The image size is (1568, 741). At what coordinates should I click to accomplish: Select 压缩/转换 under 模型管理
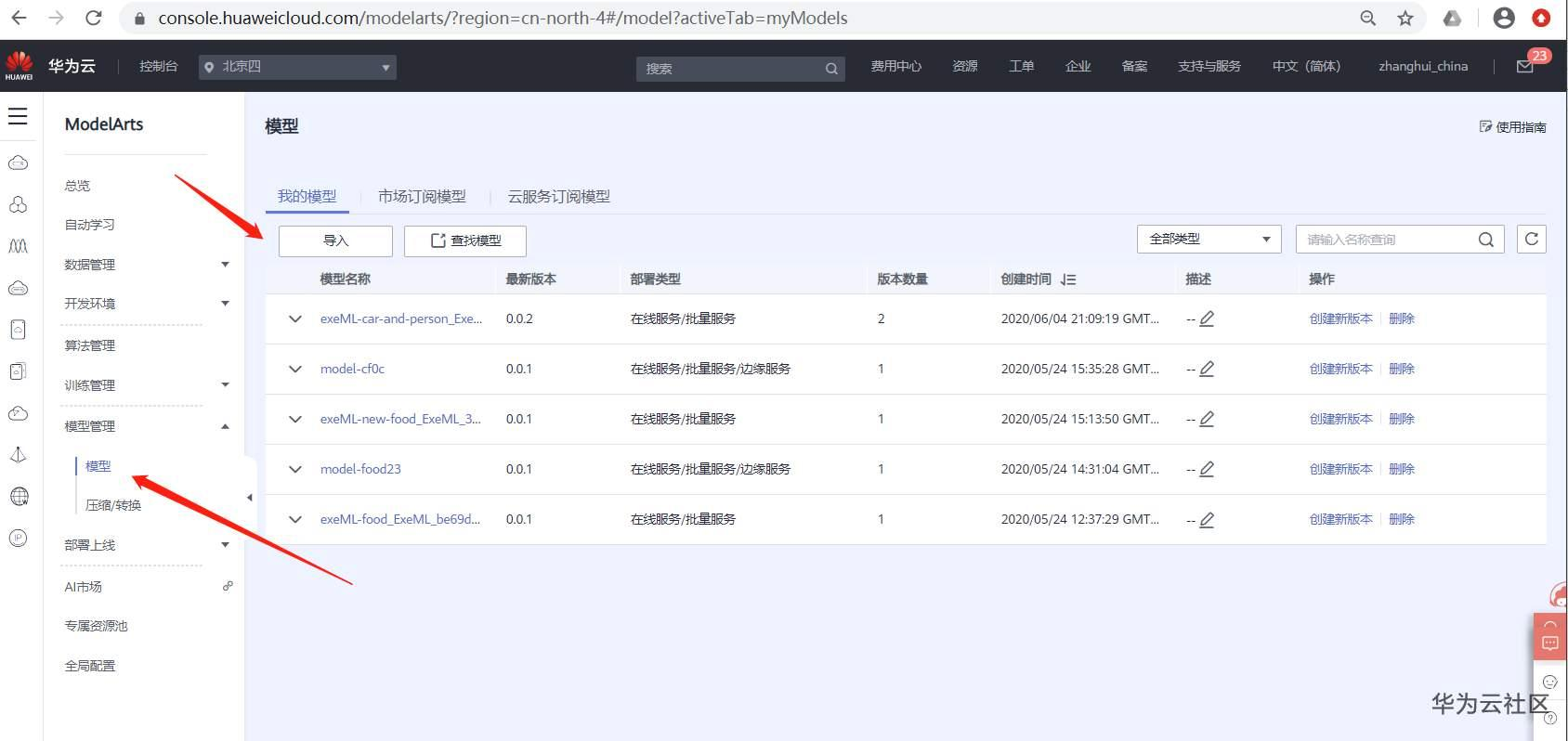click(x=113, y=505)
